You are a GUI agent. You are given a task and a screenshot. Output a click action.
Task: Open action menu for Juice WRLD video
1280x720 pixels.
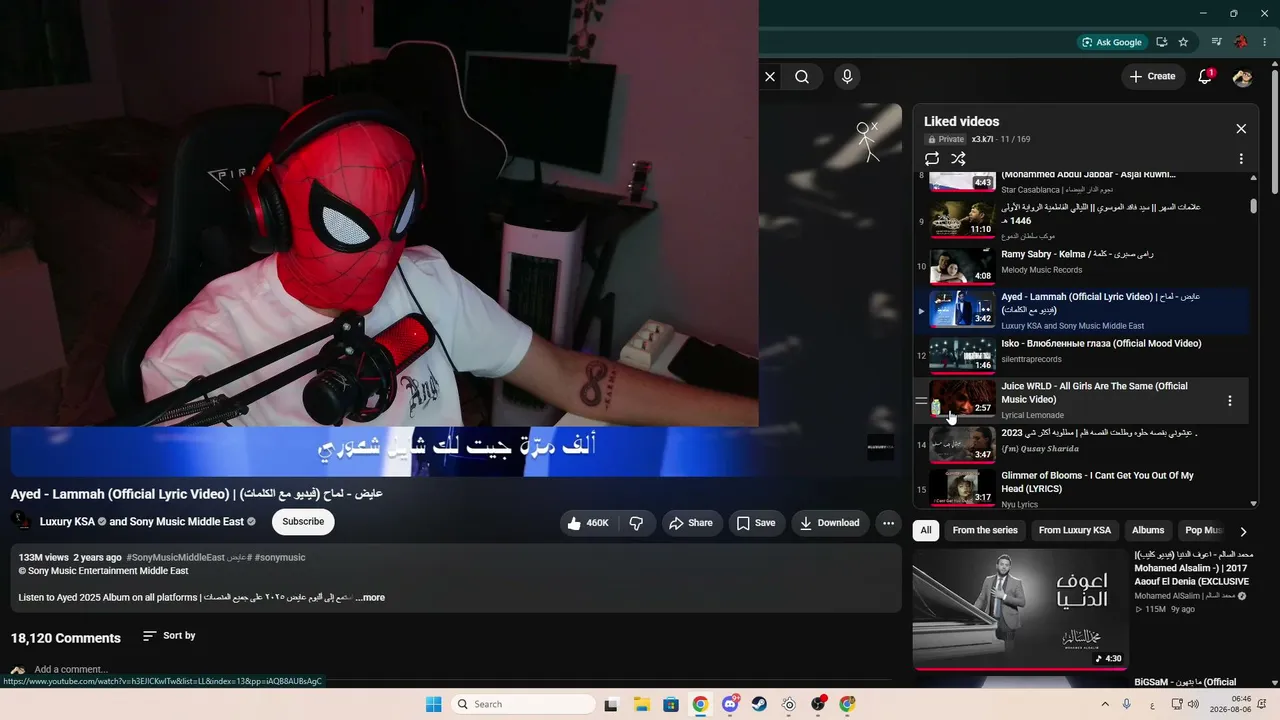click(1230, 401)
